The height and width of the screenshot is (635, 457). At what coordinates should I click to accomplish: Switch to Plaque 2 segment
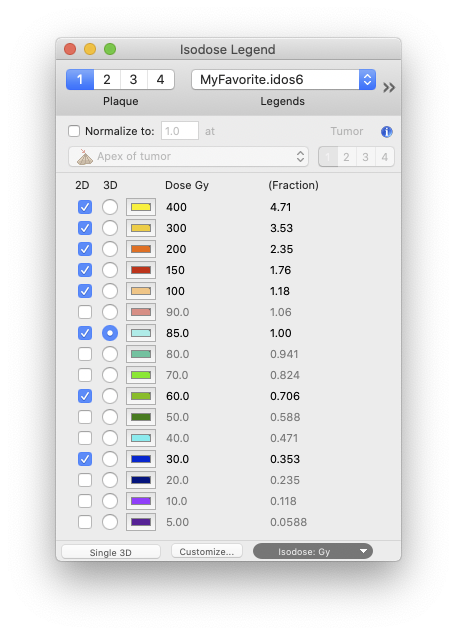107,79
